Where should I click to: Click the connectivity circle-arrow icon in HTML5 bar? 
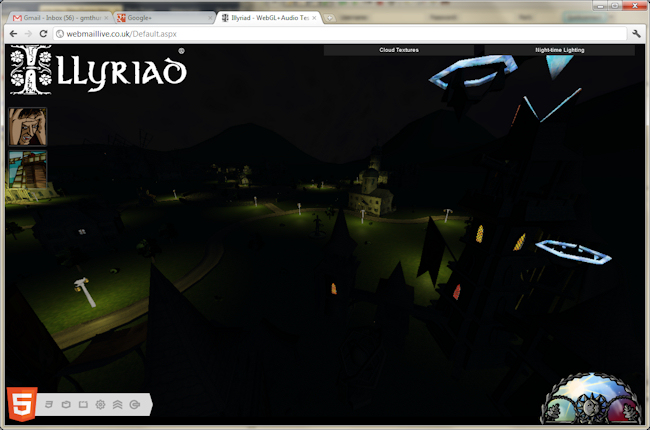135,404
